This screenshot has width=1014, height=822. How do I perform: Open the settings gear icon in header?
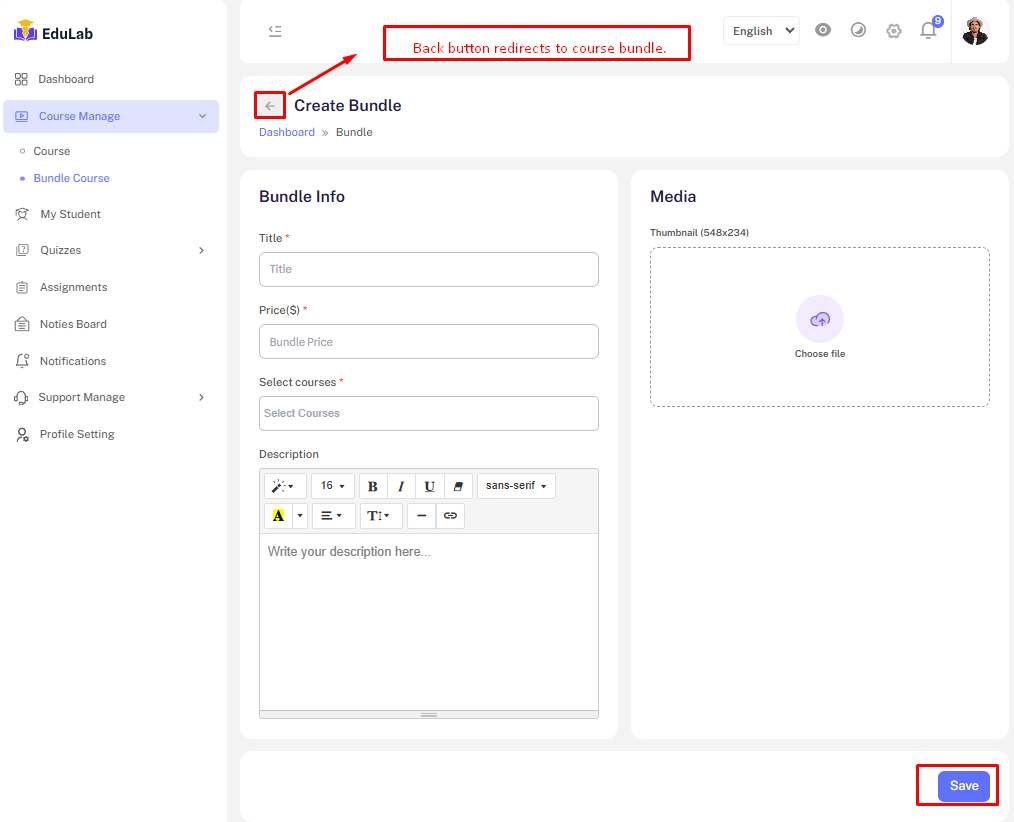pyautogui.click(x=894, y=31)
